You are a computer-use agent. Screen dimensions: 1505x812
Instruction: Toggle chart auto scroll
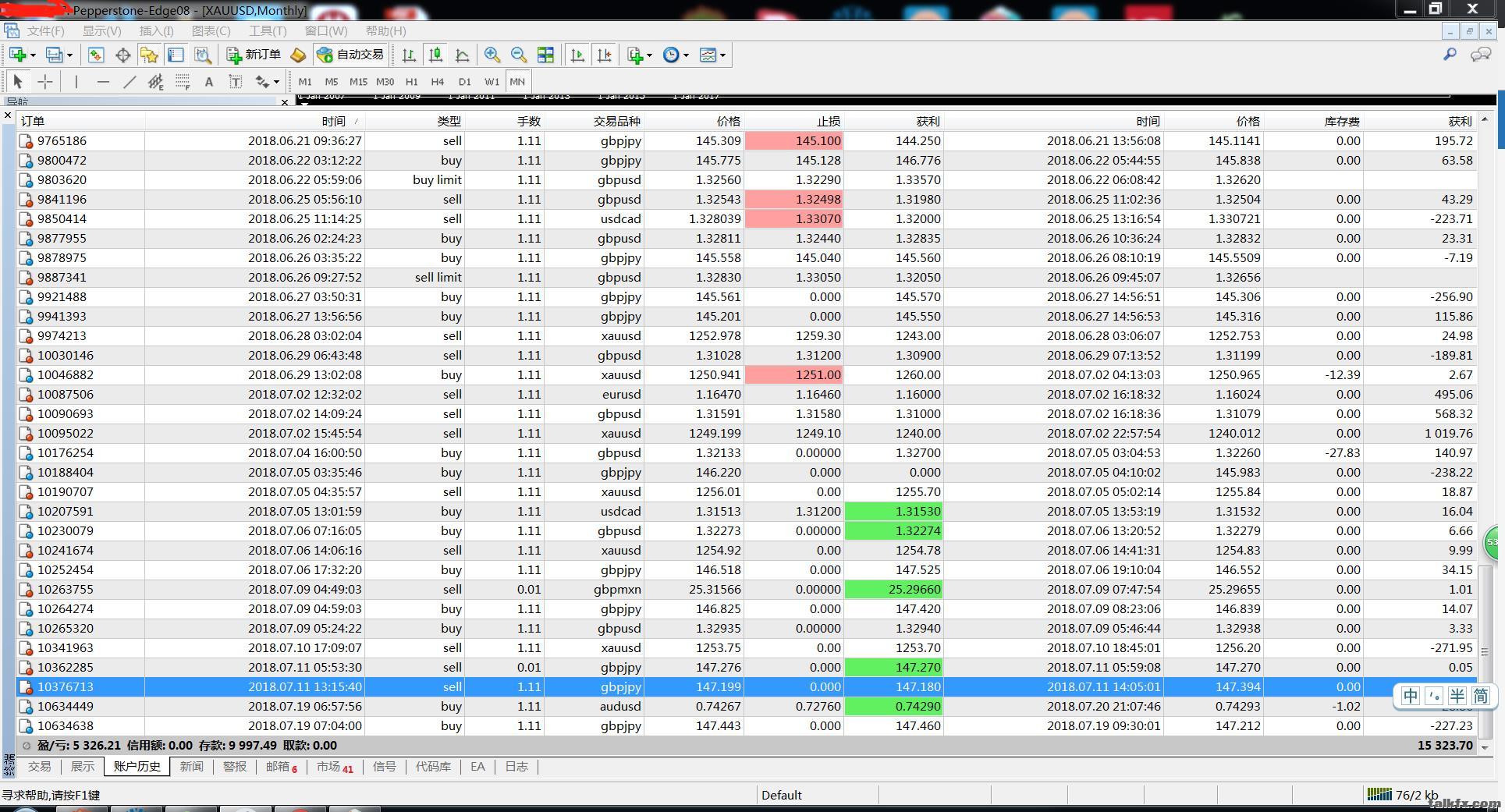point(577,55)
